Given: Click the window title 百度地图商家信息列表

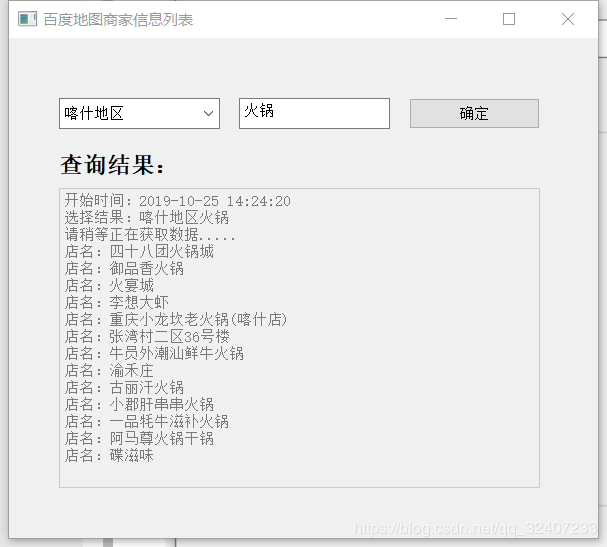Looking at the screenshot, I should click(118, 19).
